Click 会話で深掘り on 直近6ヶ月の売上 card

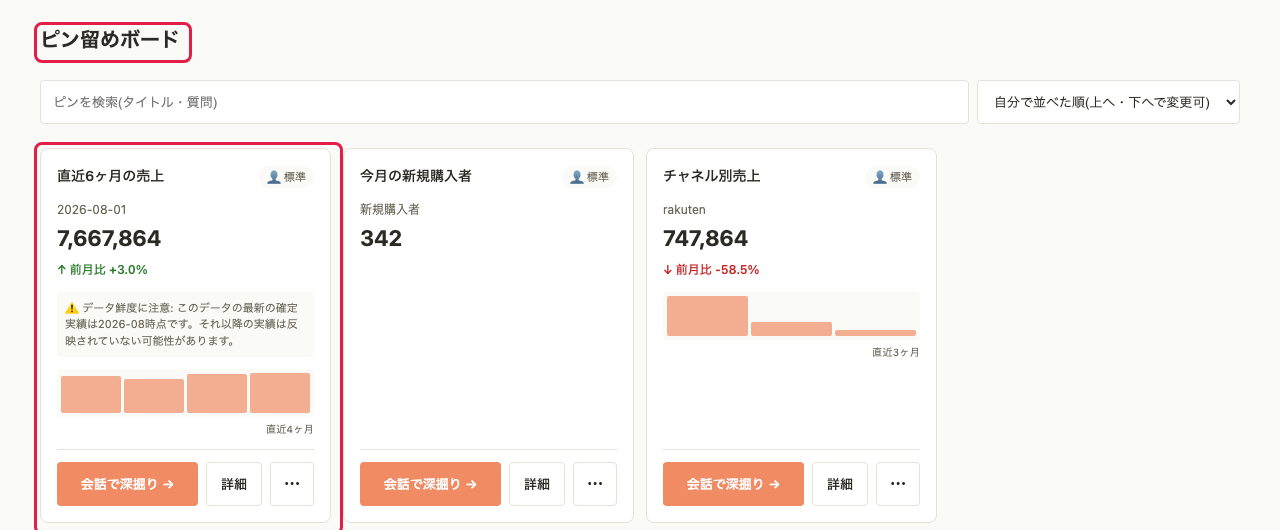127,484
